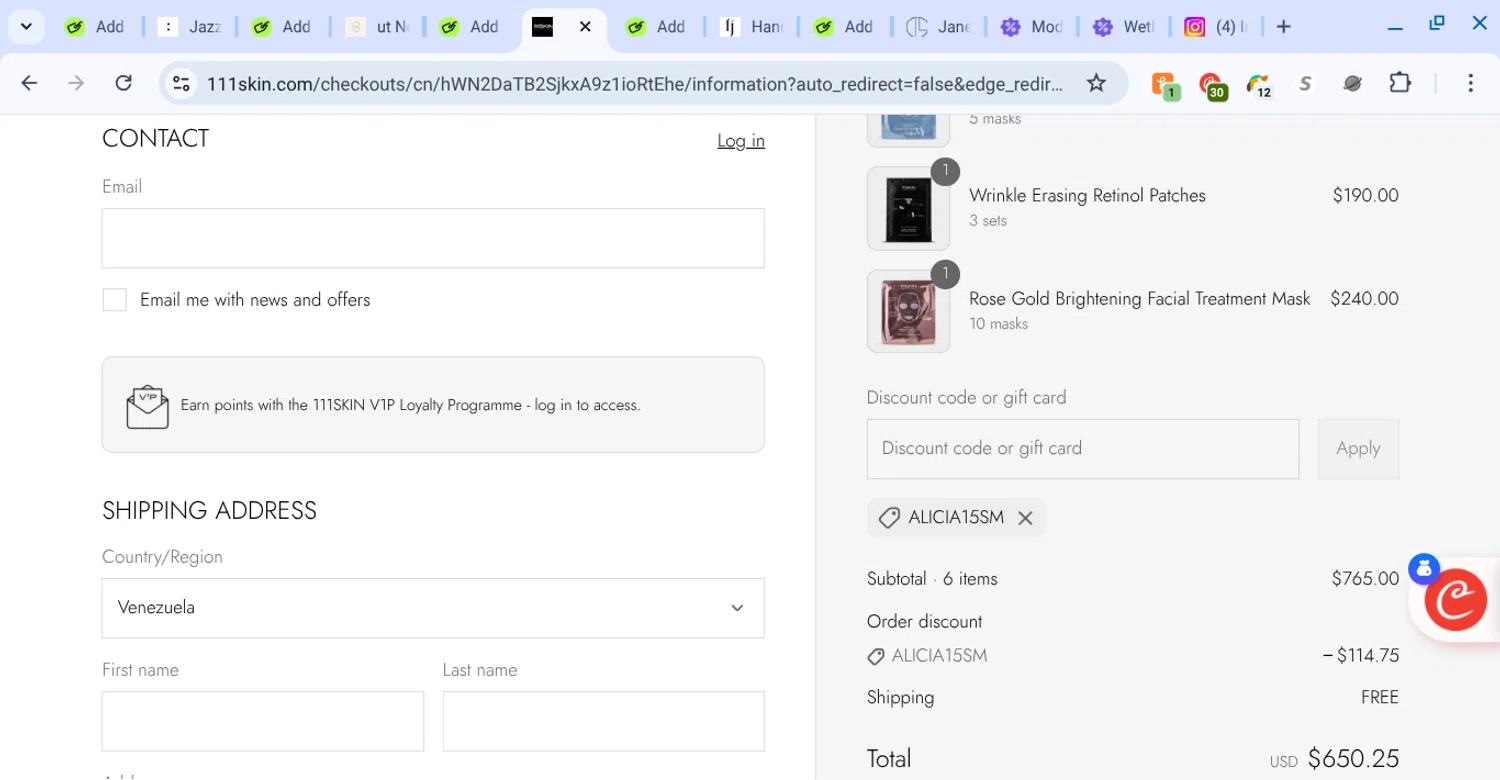Click the CONTACT heading
Image resolution: width=1500 pixels, height=780 pixels.
coord(155,139)
